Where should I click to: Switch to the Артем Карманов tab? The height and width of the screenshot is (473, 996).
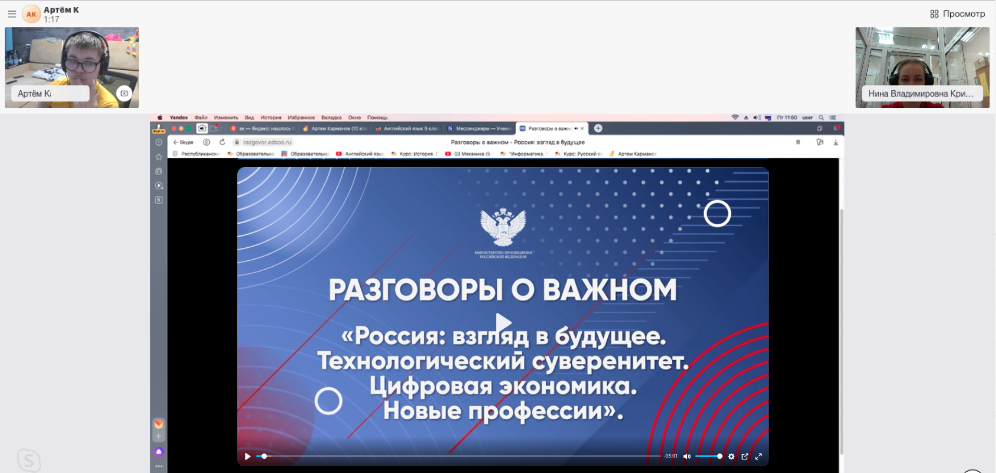pos(335,128)
